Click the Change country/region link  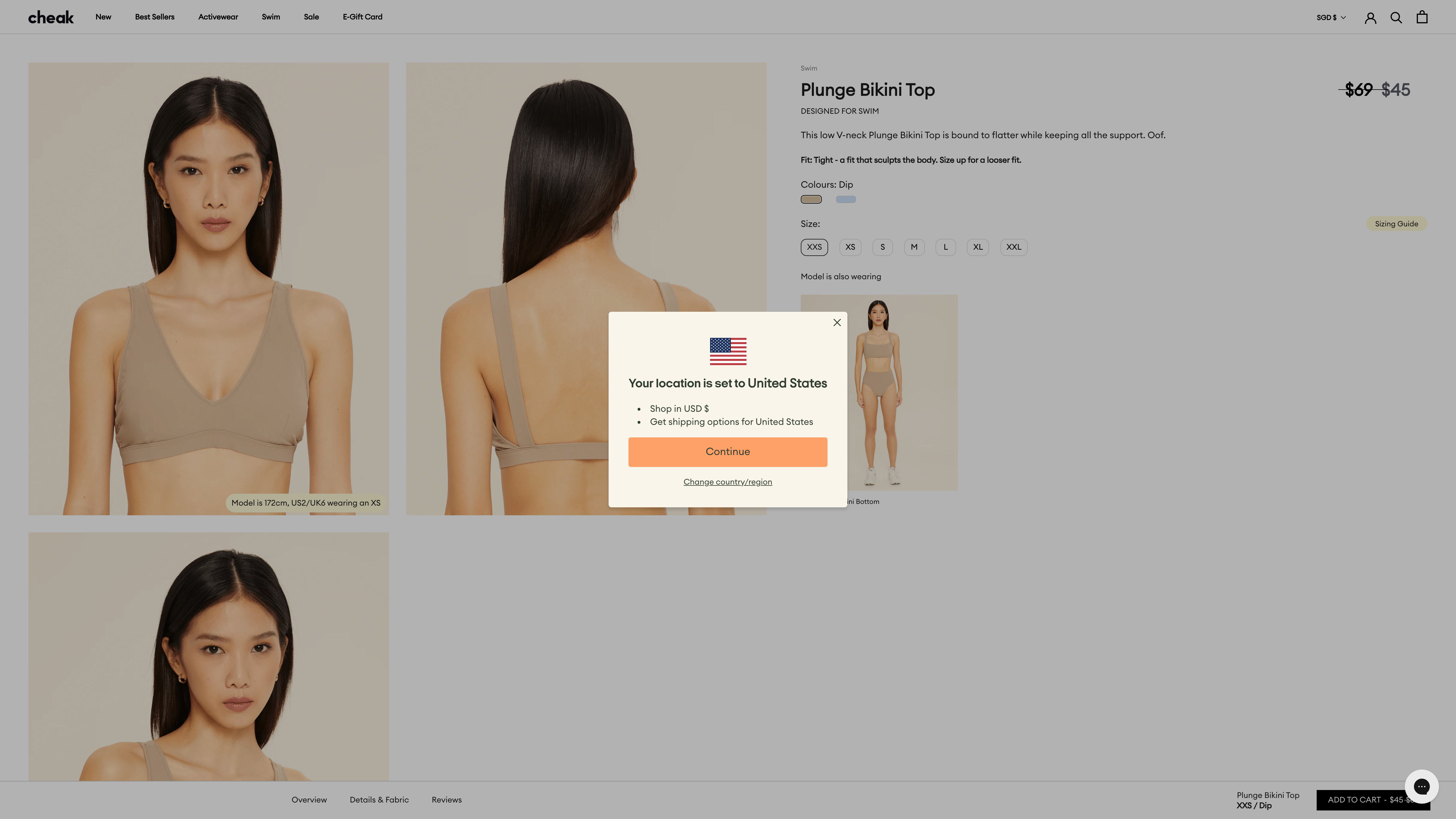coord(727,481)
